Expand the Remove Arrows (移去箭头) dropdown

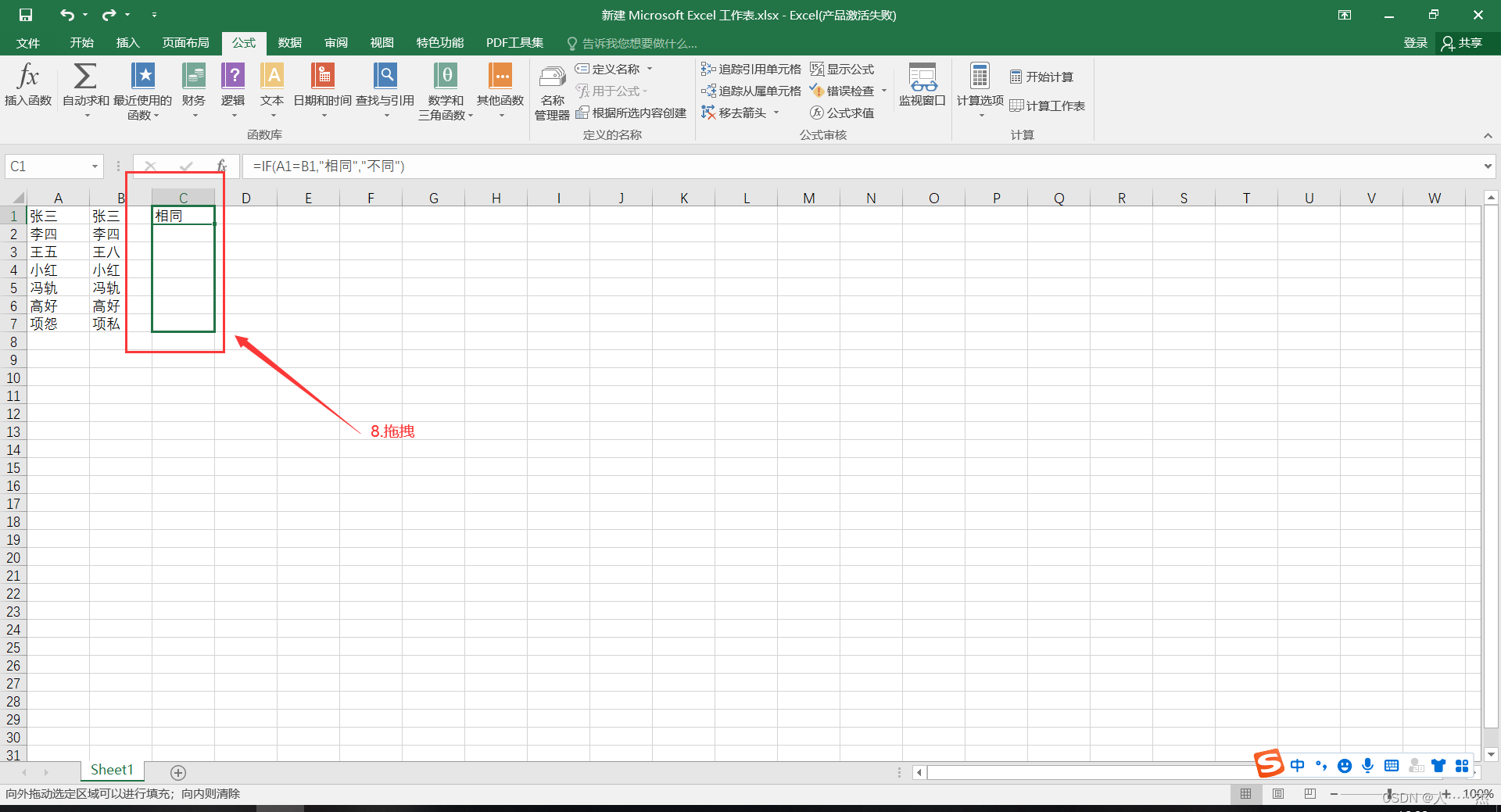[x=776, y=113]
